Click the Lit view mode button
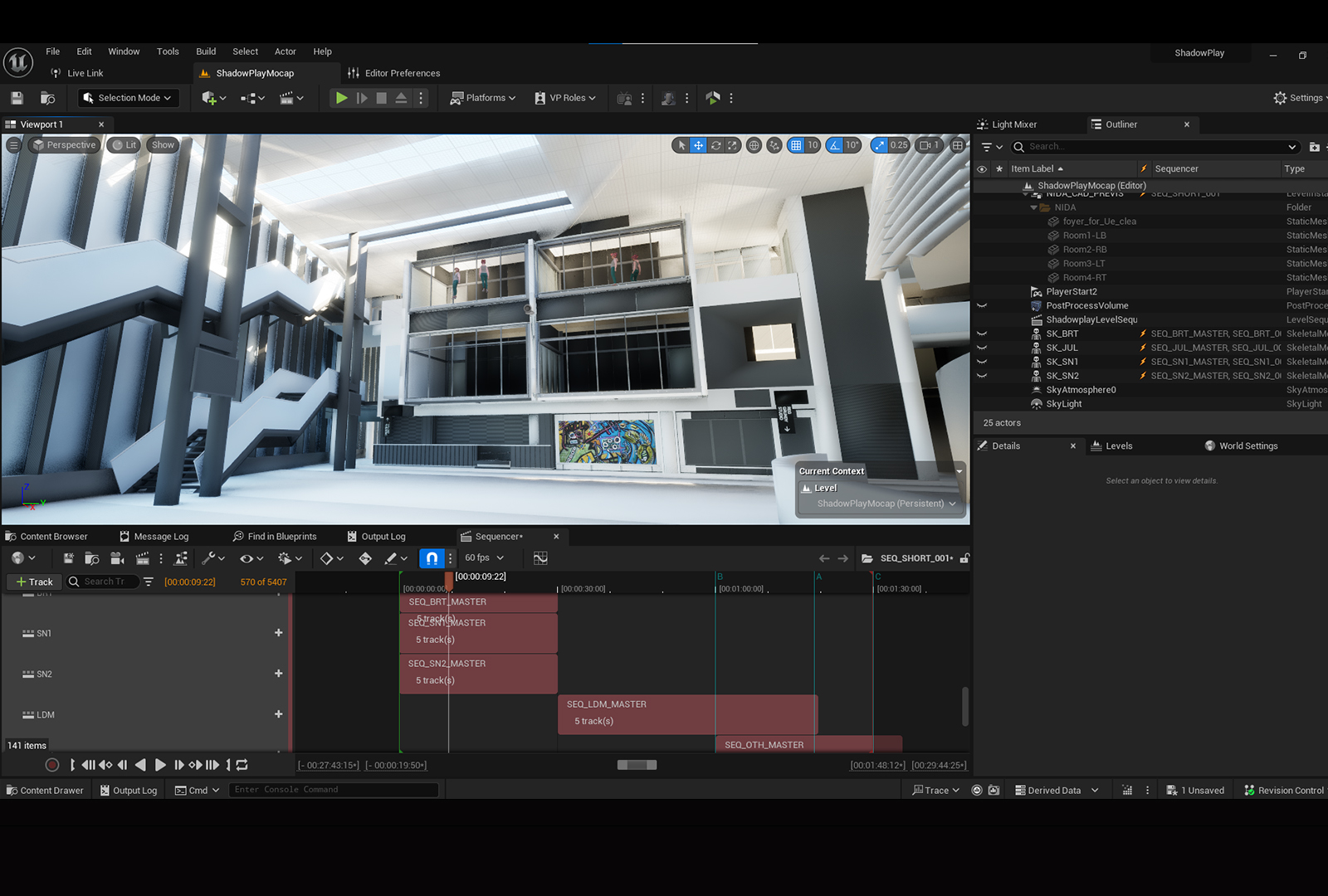This screenshot has height=896, width=1328. tap(124, 145)
